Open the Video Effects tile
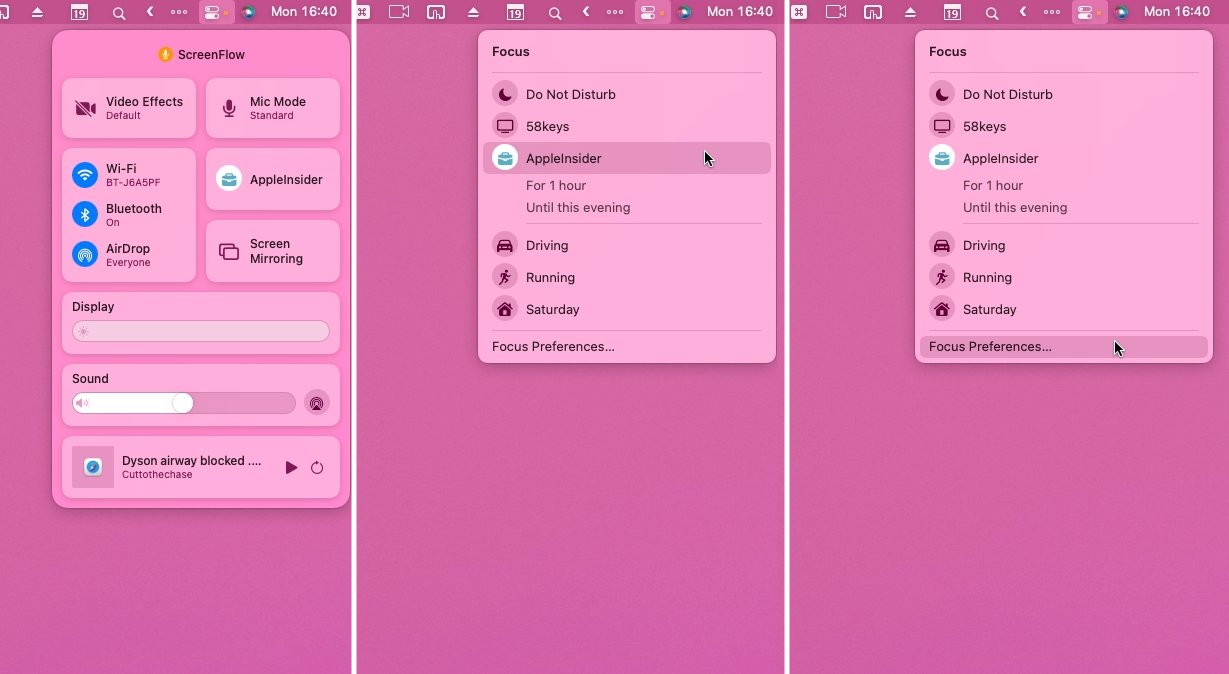The height and width of the screenshot is (674, 1229). pyautogui.click(x=129, y=108)
